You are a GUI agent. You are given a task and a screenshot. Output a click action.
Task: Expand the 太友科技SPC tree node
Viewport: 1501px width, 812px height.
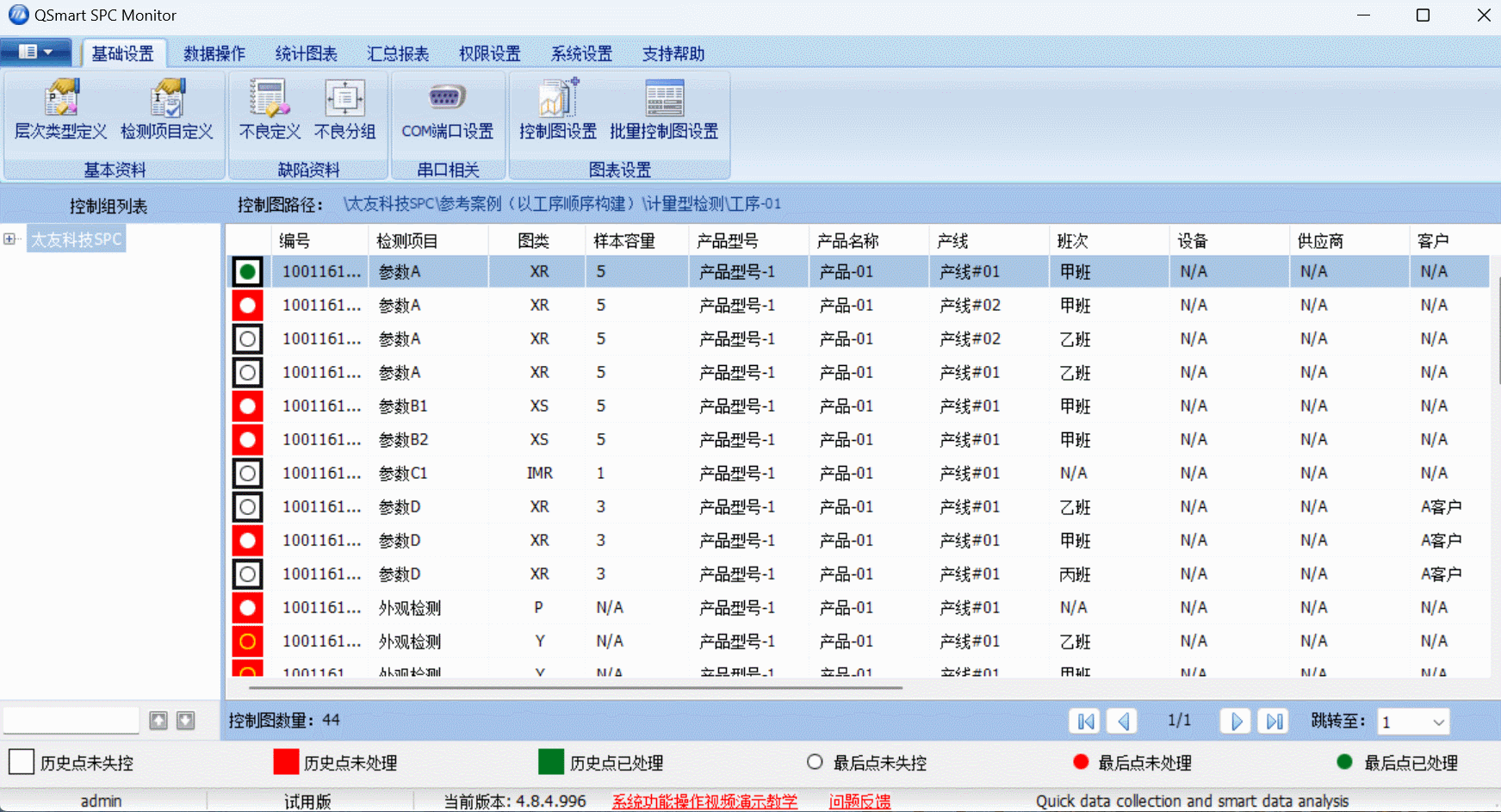pyautogui.click(x=9, y=239)
